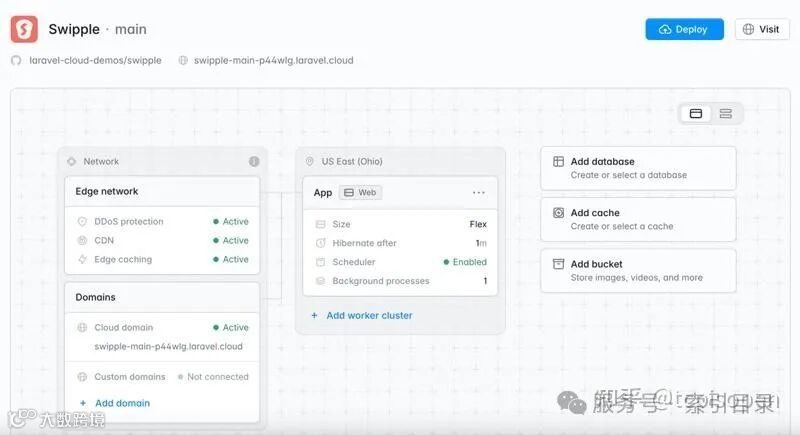Click the Cloud domain Active status

click(231, 327)
